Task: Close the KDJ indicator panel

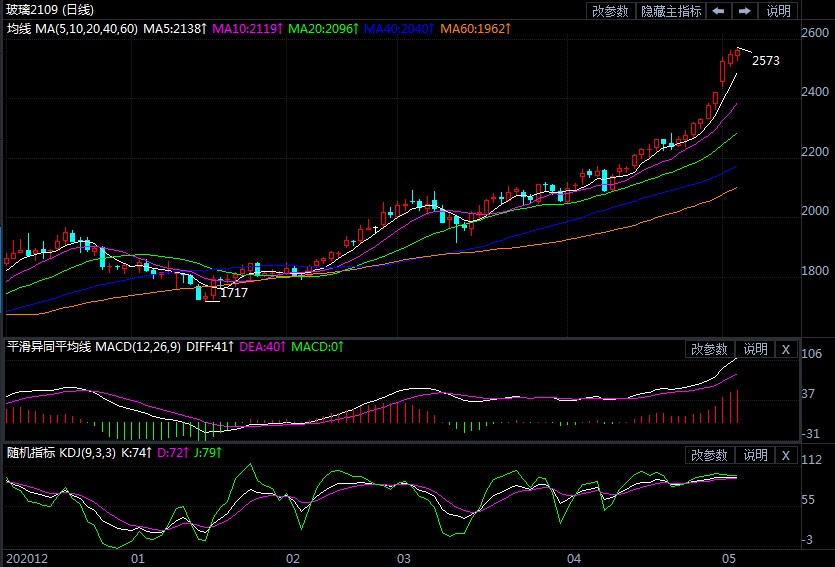Action: [785, 455]
